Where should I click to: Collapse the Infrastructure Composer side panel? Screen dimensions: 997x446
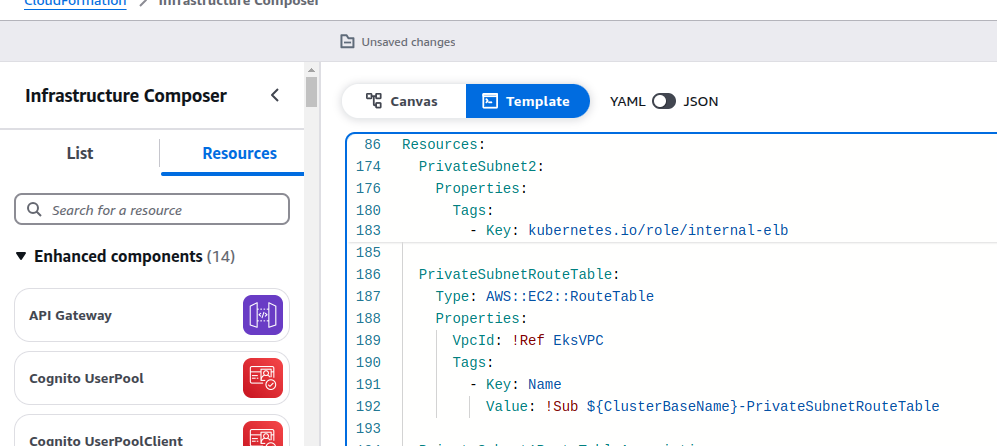(275, 96)
